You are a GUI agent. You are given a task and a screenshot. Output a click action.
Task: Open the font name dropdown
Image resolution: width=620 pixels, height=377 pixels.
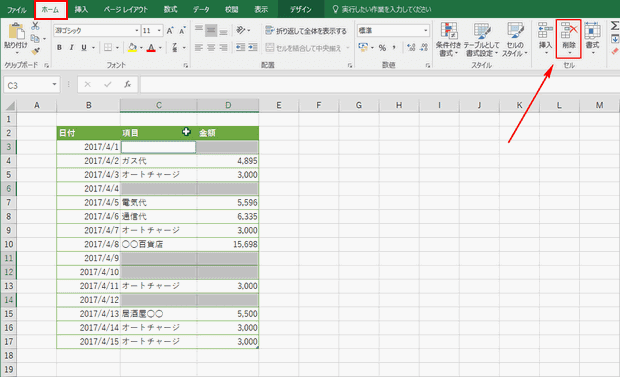tap(137, 30)
